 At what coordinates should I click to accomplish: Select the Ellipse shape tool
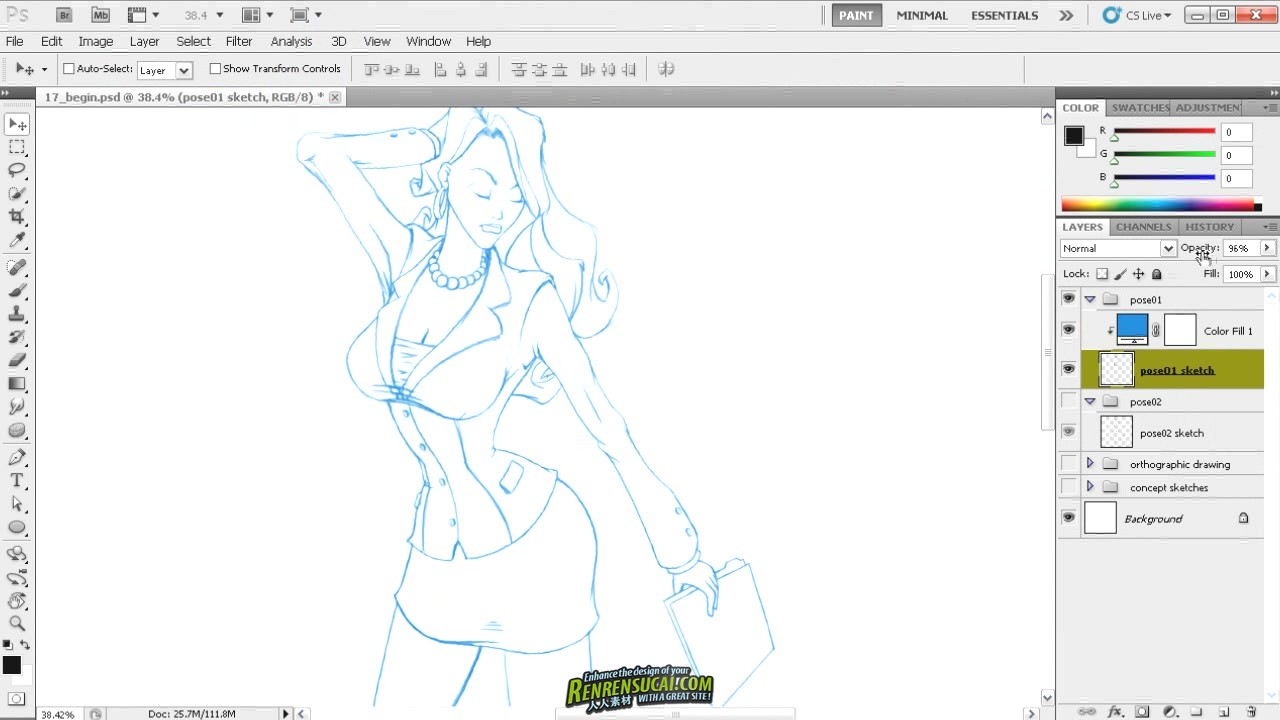(x=17, y=527)
